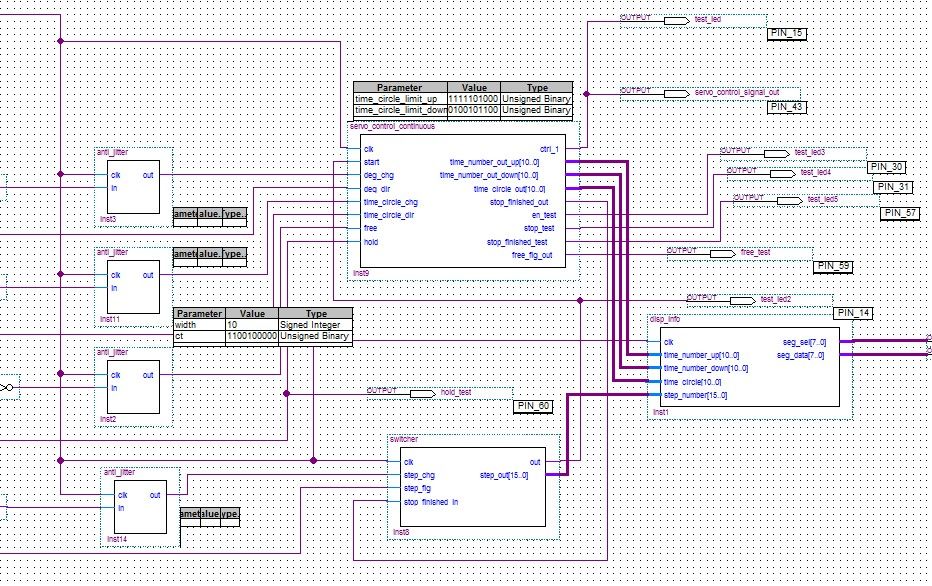The width and height of the screenshot is (932, 586).
Task: Select the switcher block inst8
Action: pos(473,487)
